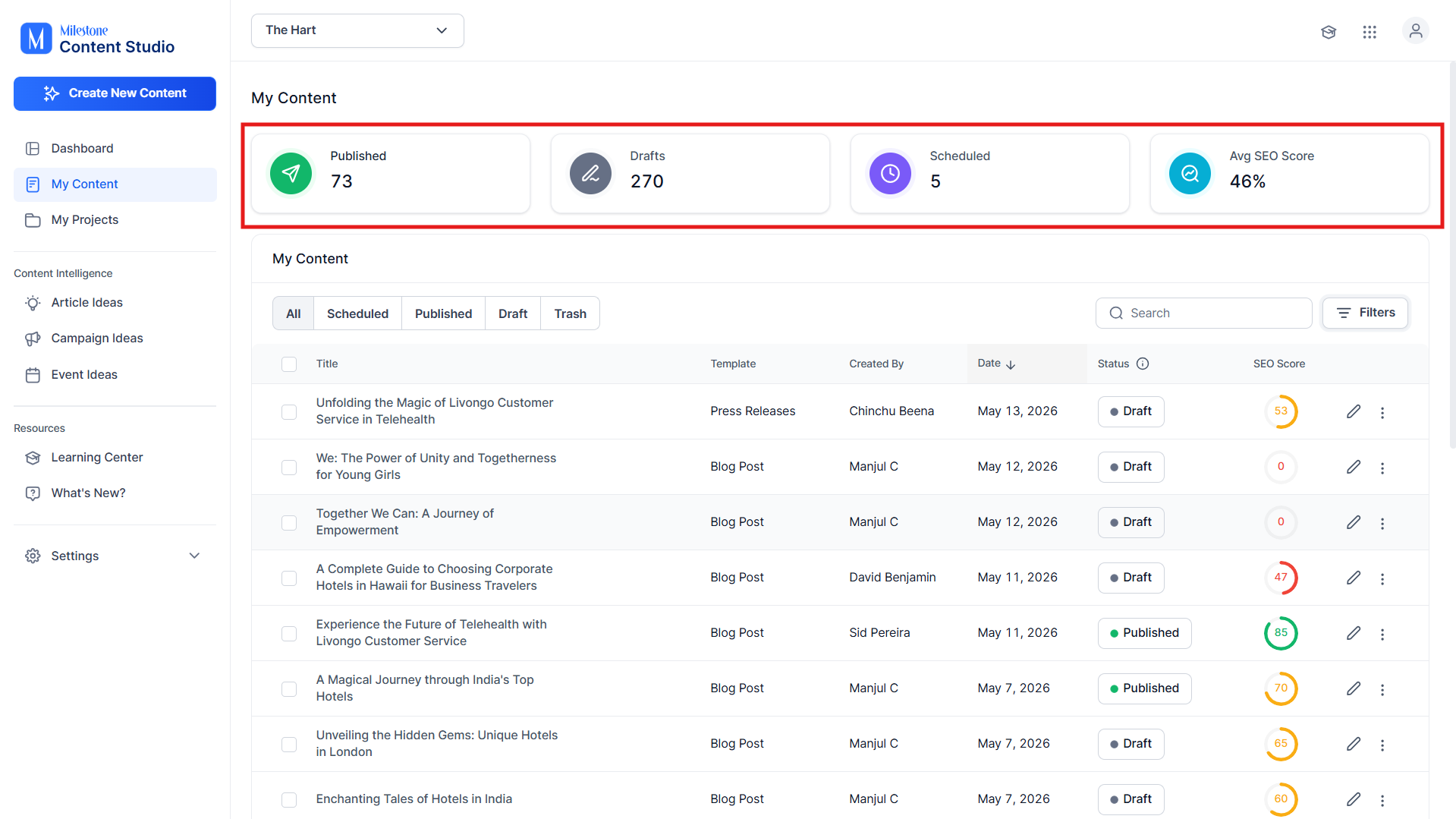Open the apps grid icon

pyautogui.click(x=1370, y=32)
